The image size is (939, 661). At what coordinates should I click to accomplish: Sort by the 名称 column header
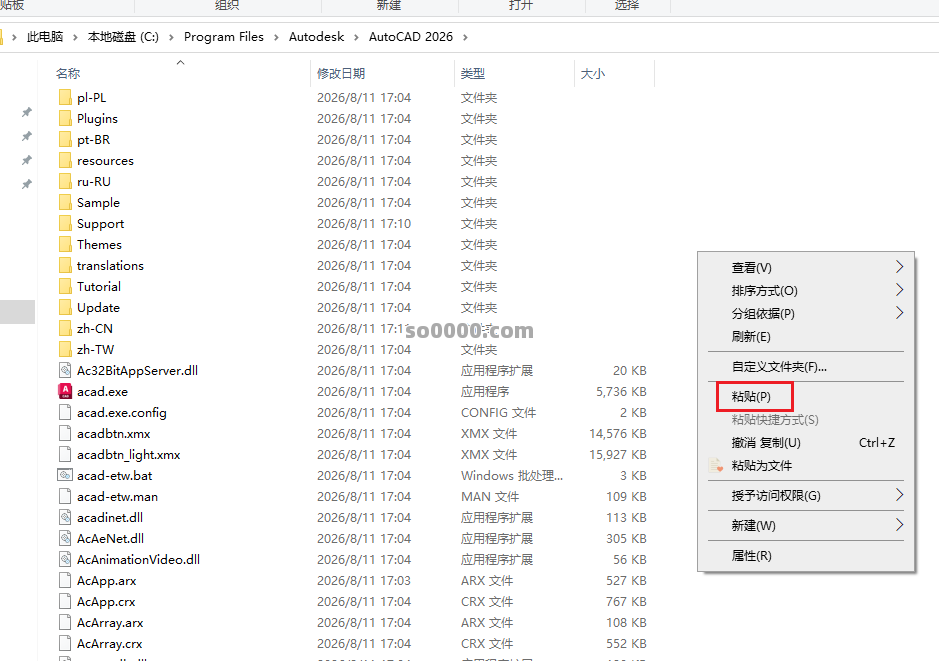pyautogui.click(x=68, y=74)
